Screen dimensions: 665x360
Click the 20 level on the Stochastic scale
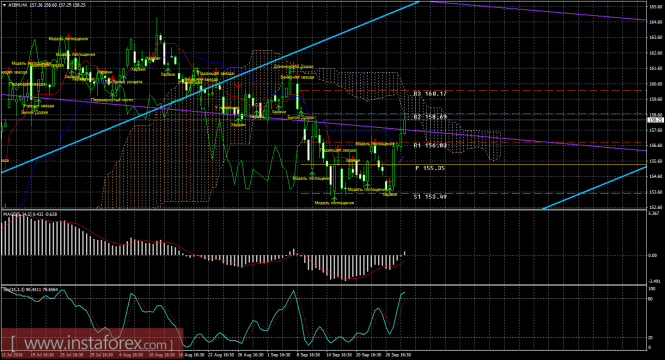[x=651, y=338]
